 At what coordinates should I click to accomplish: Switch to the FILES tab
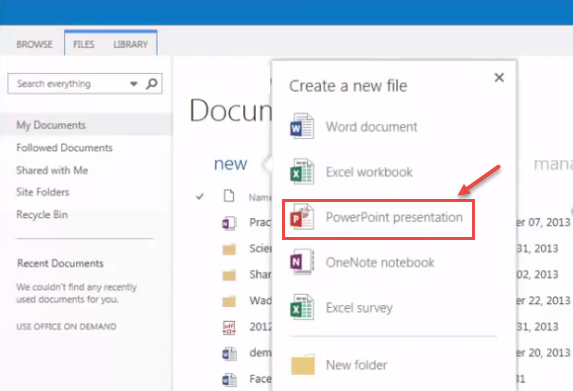point(84,45)
